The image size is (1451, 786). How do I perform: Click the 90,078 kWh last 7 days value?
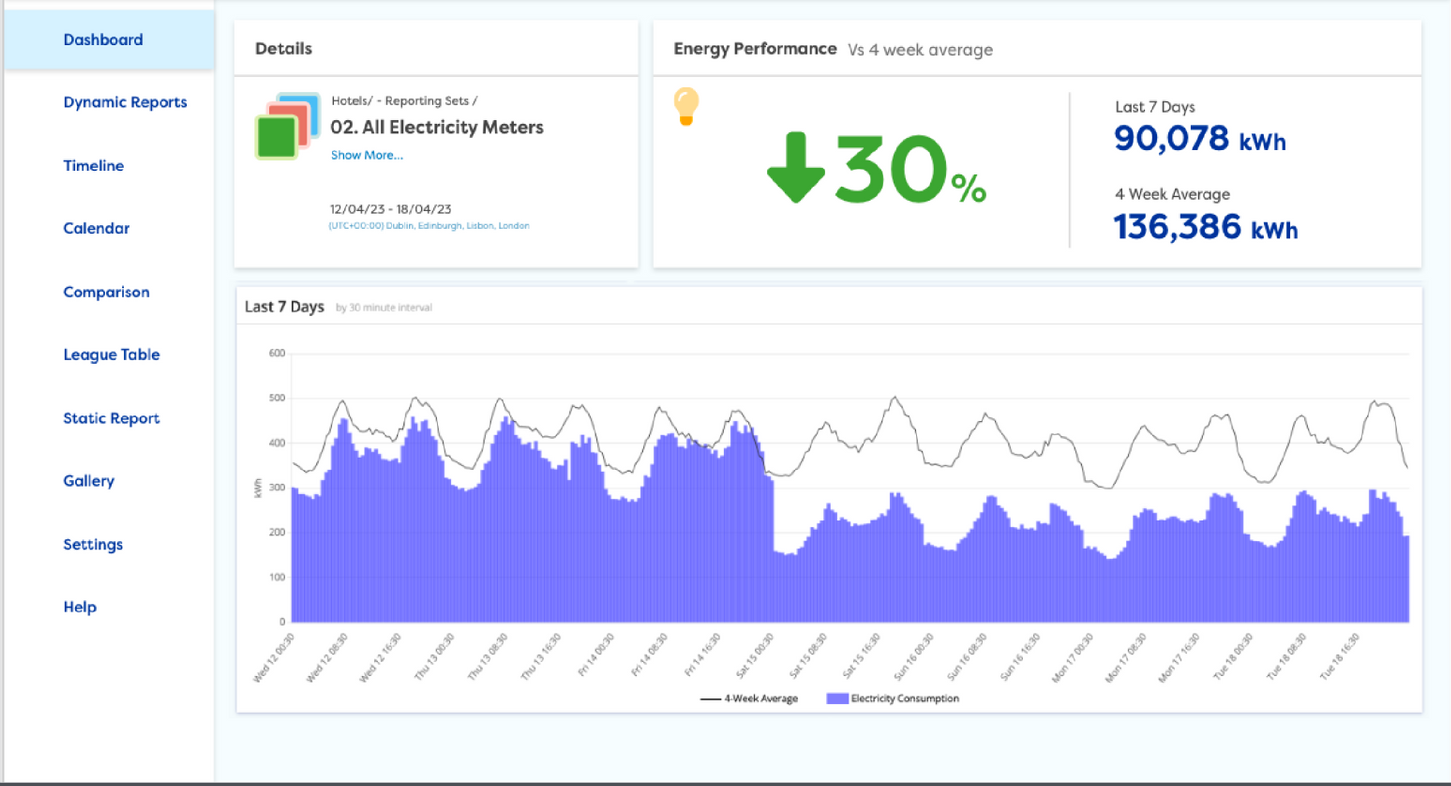(1200, 139)
